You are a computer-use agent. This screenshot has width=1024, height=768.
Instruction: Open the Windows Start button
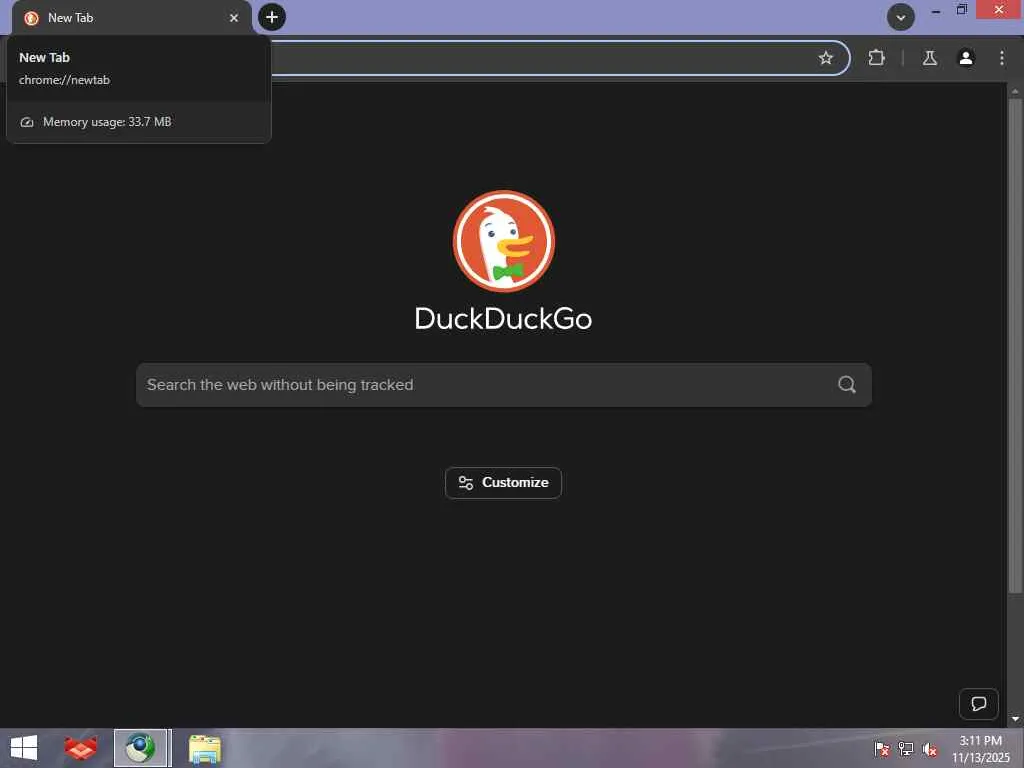coord(24,748)
